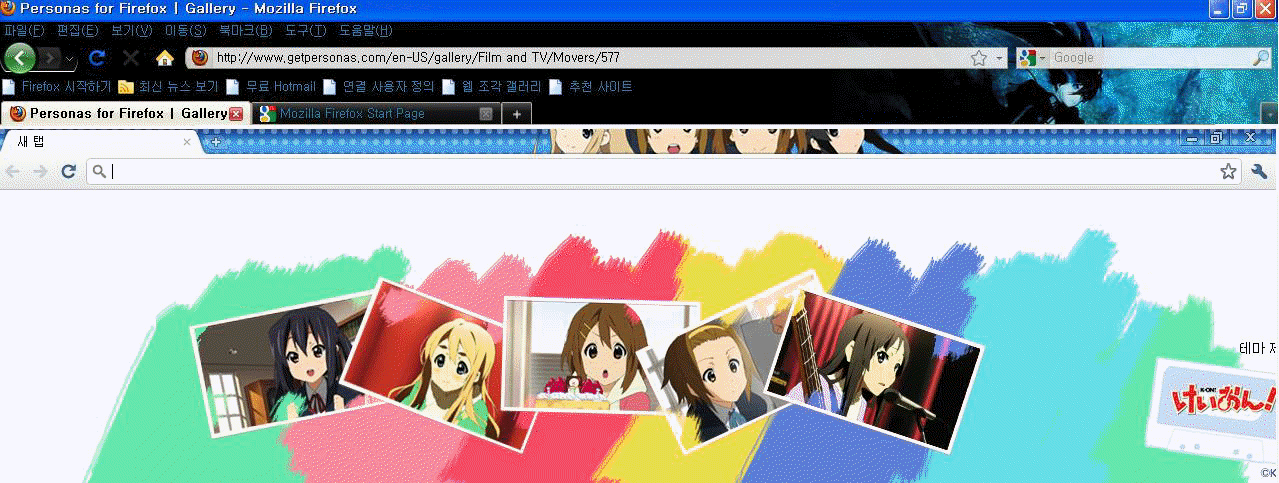Open new Chrome tab with plus button
The width and height of the screenshot is (1279, 483).
tap(215, 142)
